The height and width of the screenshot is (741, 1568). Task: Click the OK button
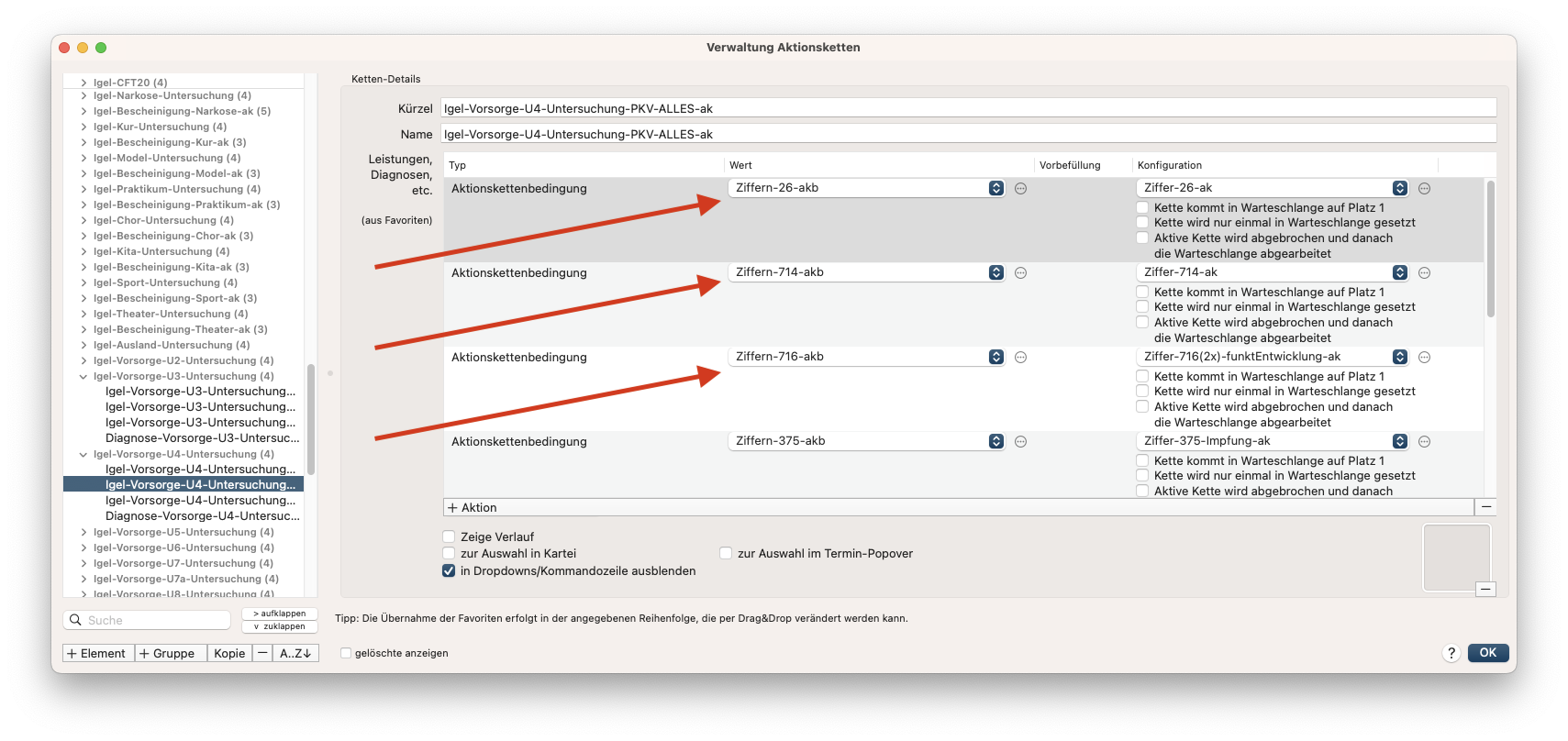coord(1487,653)
